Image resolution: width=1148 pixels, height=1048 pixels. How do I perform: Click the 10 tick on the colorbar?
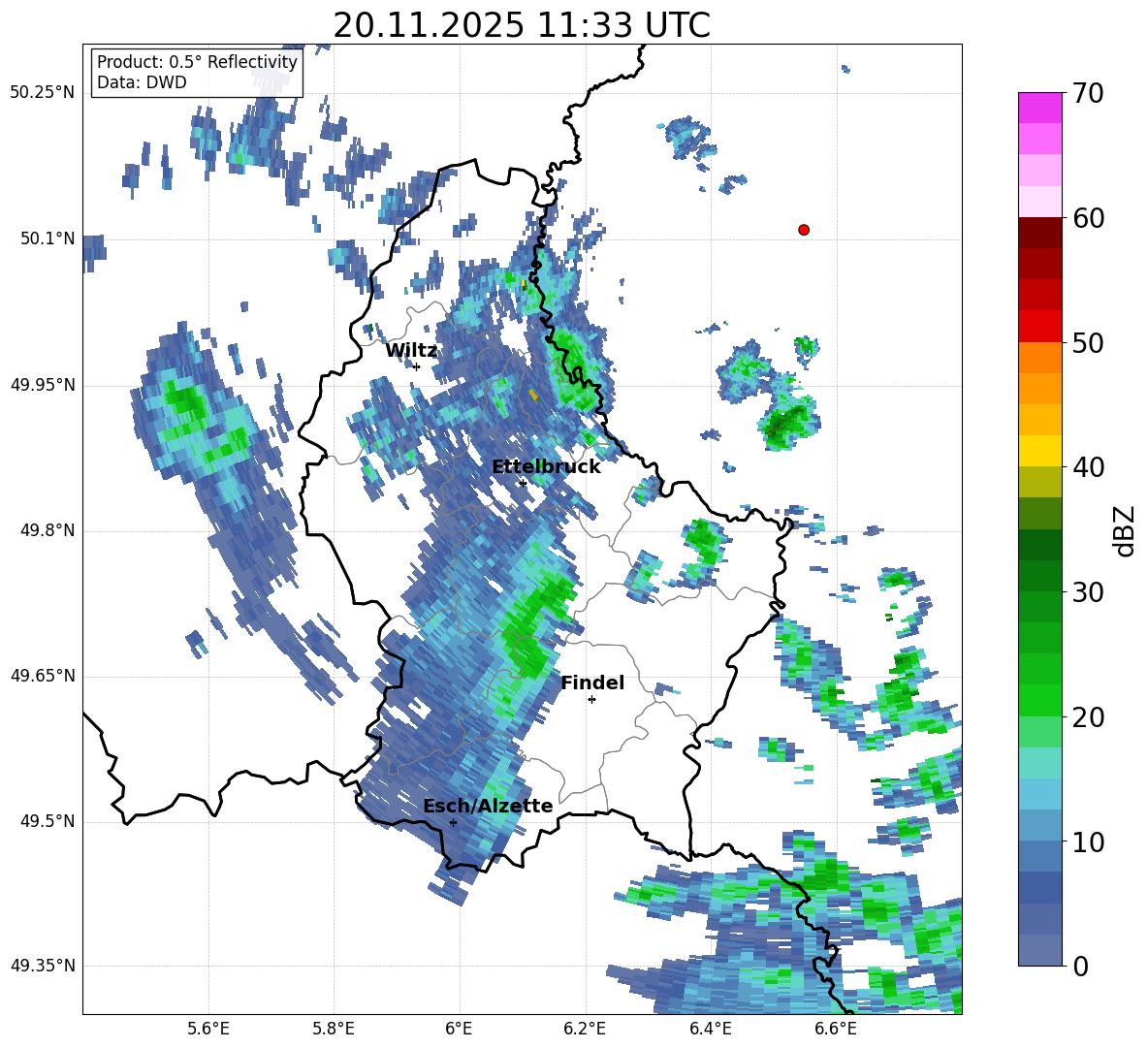1088,842
